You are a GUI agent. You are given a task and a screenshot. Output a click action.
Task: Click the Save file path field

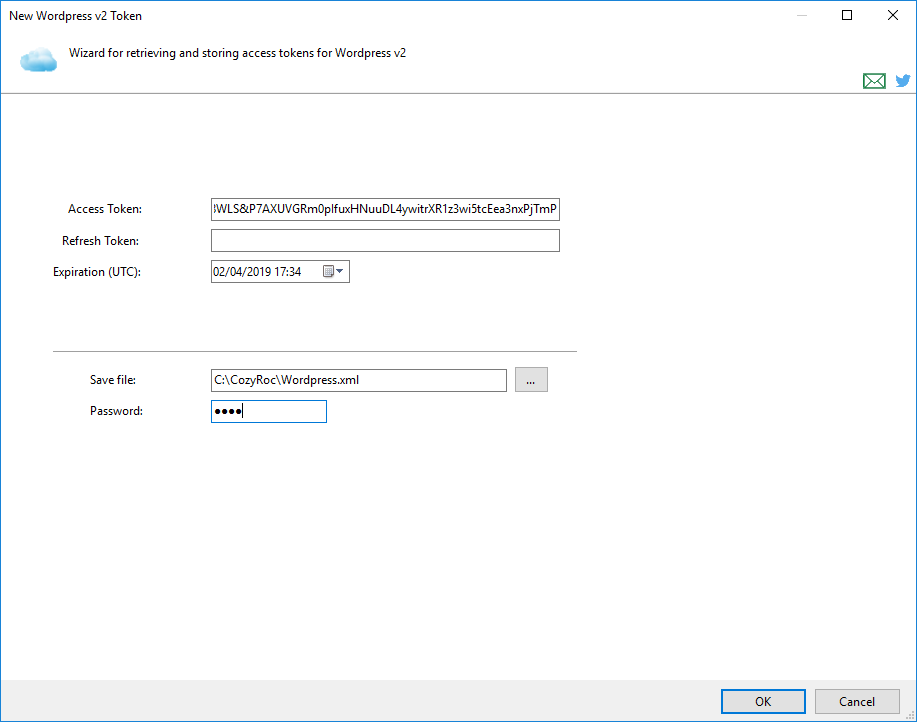(x=358, y=380)
